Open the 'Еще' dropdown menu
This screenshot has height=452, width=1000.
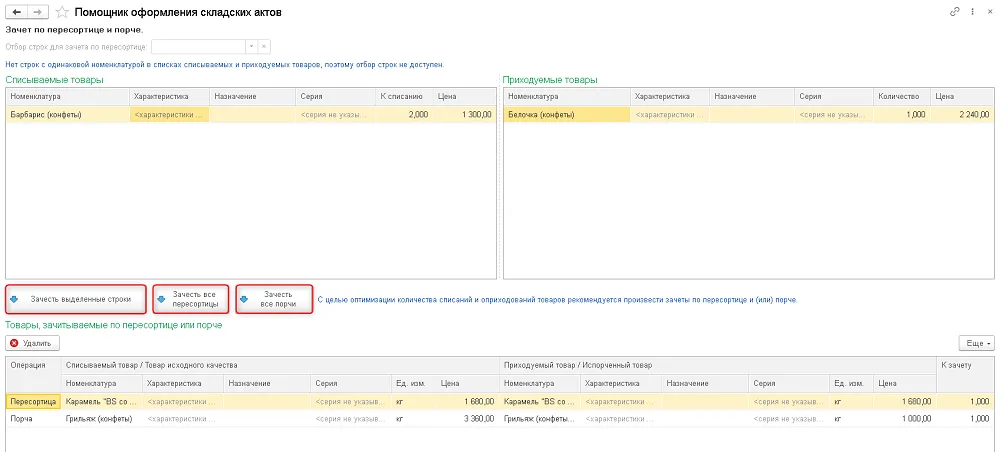(976, 343)
